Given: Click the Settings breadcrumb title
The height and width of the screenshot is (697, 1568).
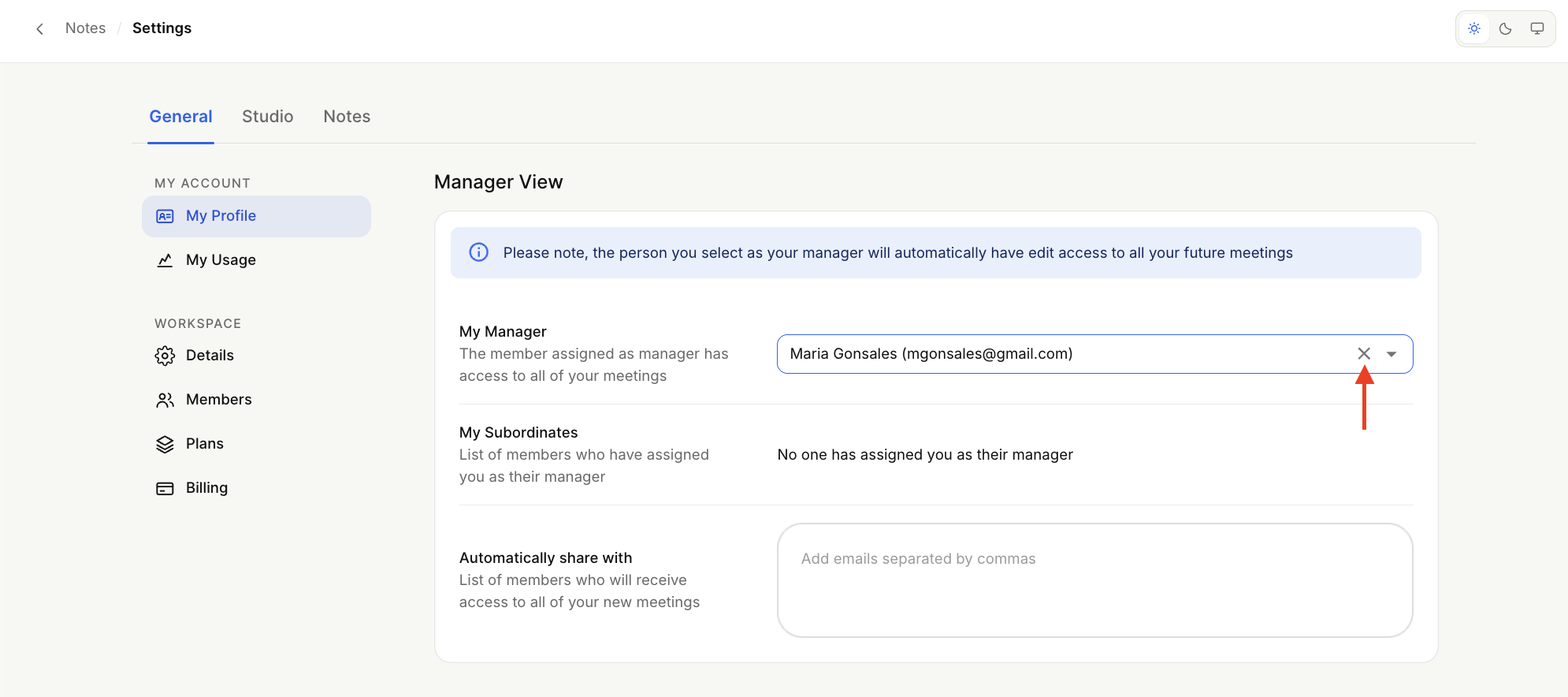Looking at the screenshot, I should (162, 28).
